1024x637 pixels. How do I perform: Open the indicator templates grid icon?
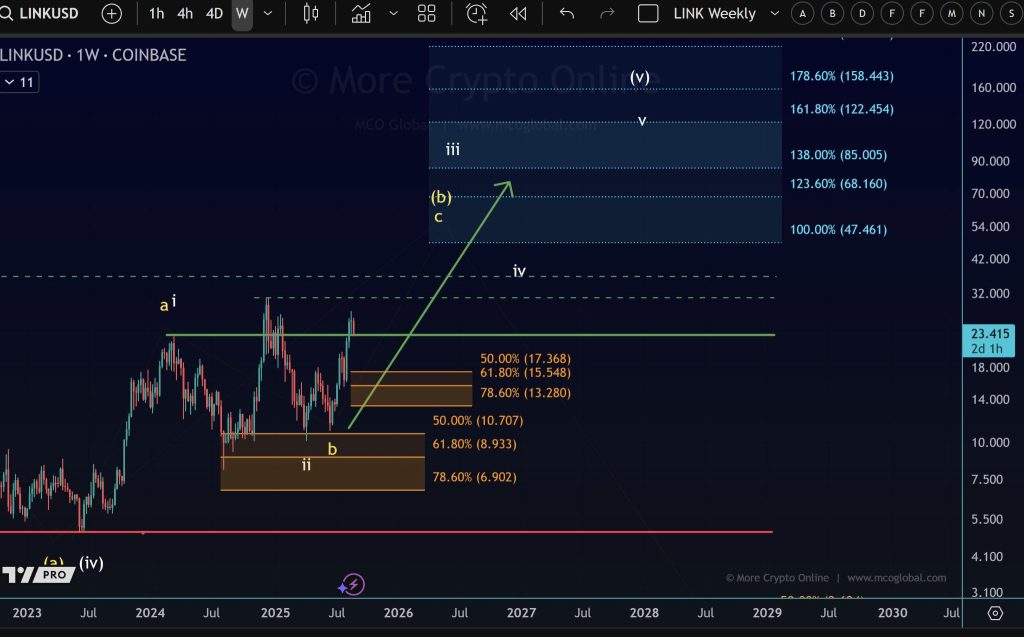coord(427,14)
